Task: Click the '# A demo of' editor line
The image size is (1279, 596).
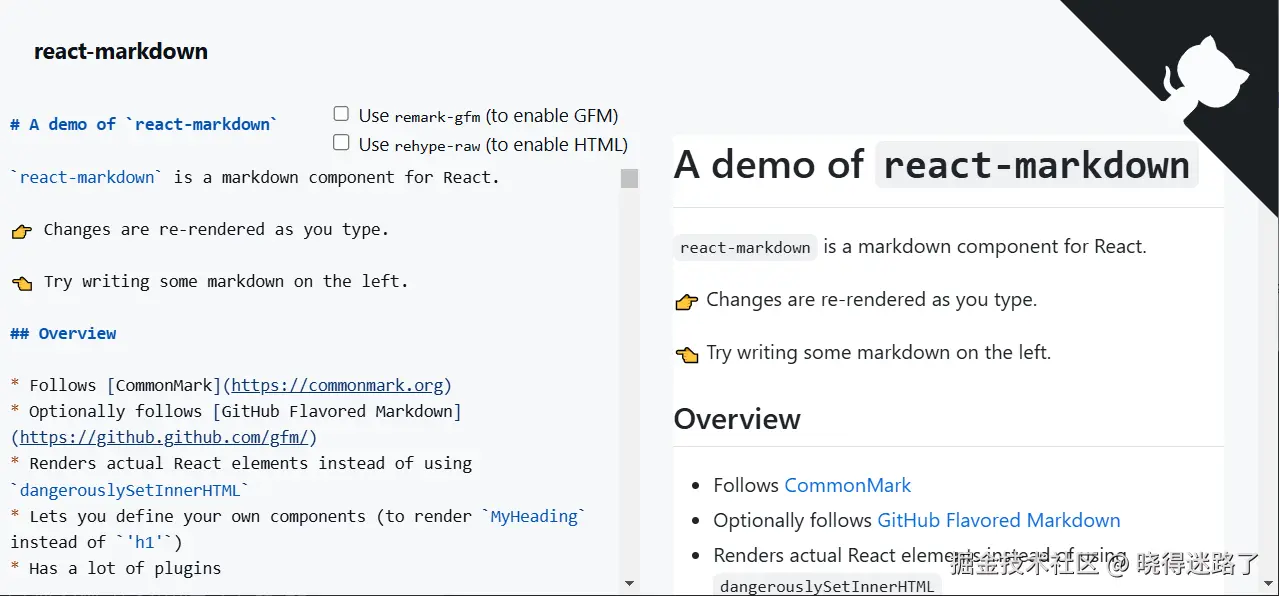Action: coord(143,125)
